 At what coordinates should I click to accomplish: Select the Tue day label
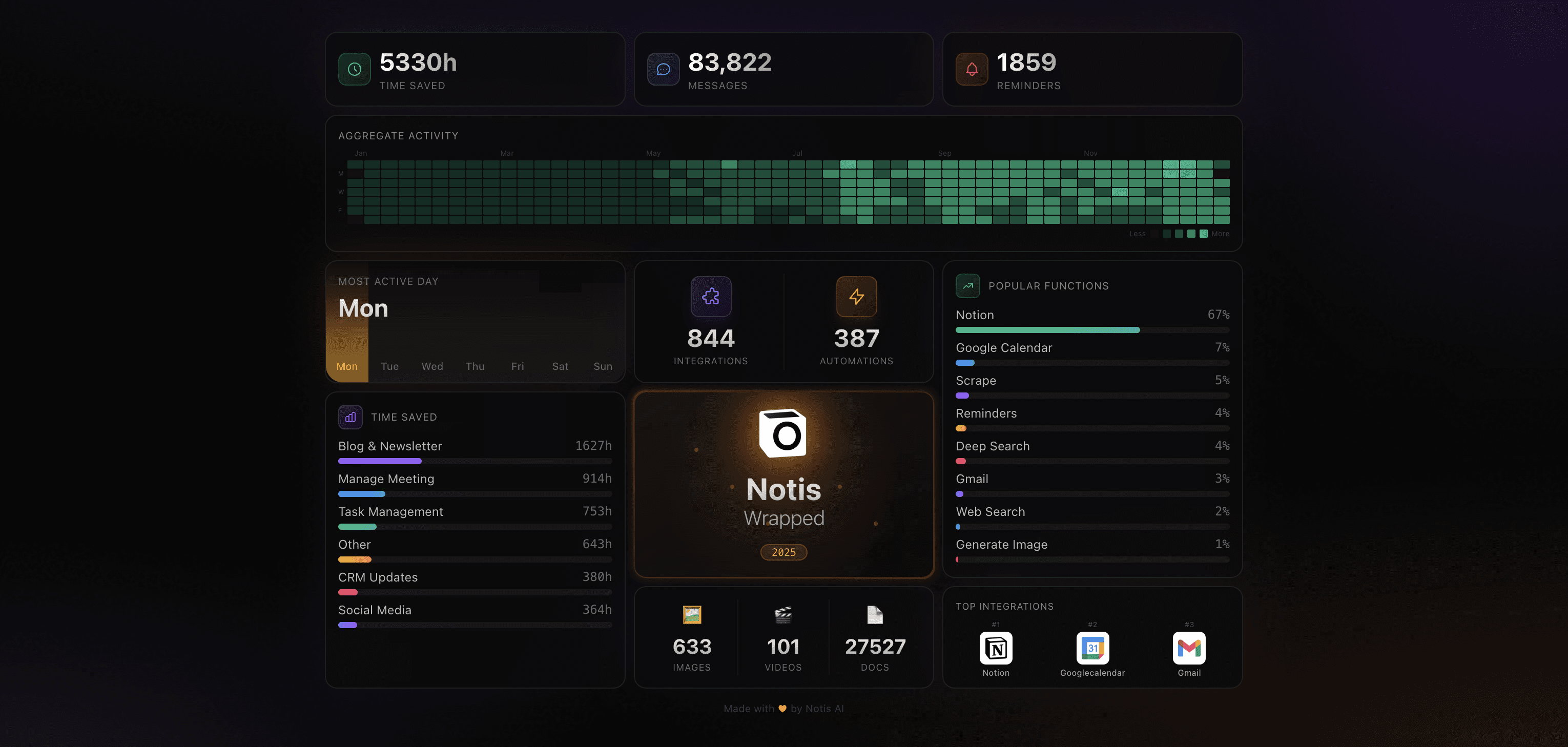click(389, 366)
